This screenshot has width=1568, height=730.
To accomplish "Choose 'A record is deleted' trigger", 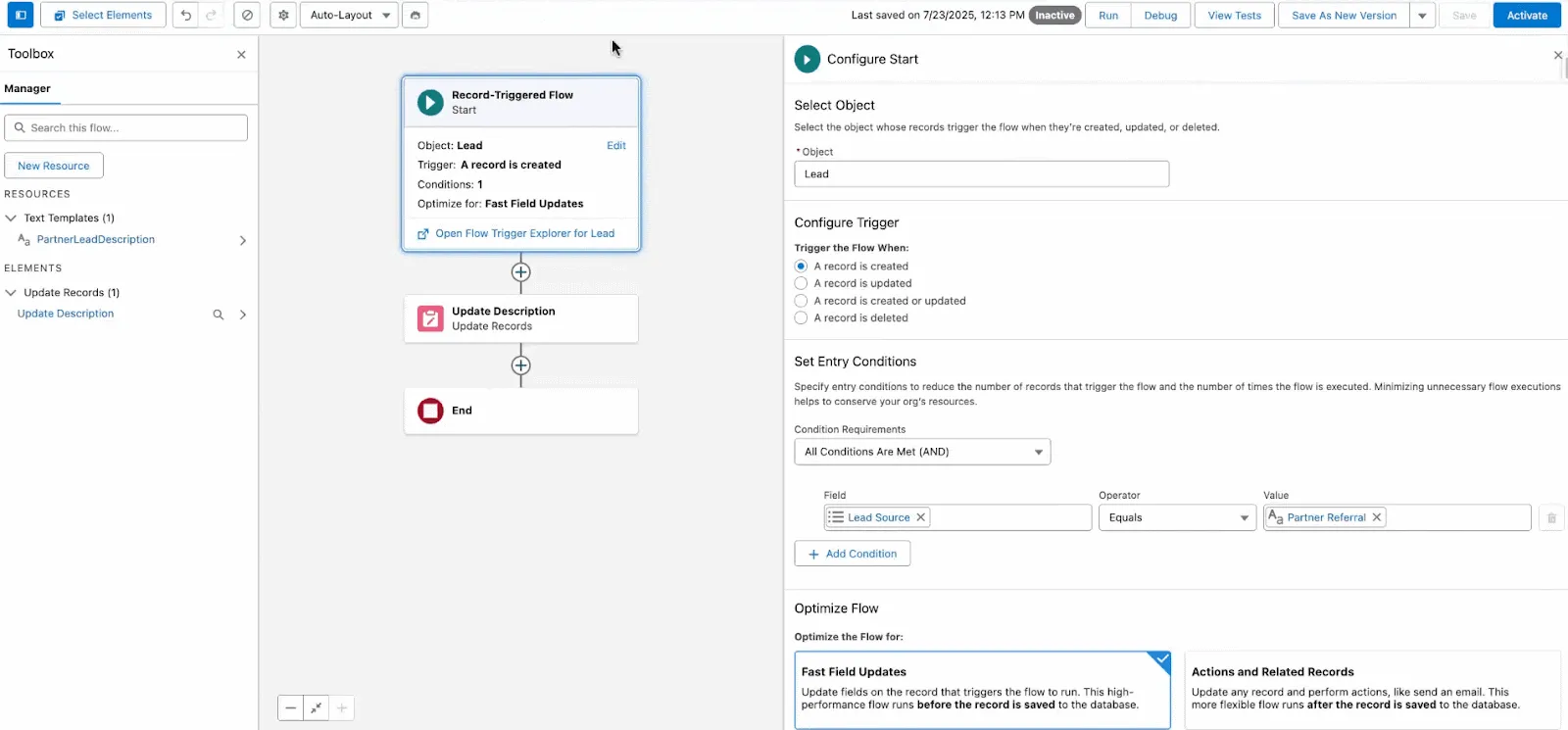I will [x=801, y=317].
